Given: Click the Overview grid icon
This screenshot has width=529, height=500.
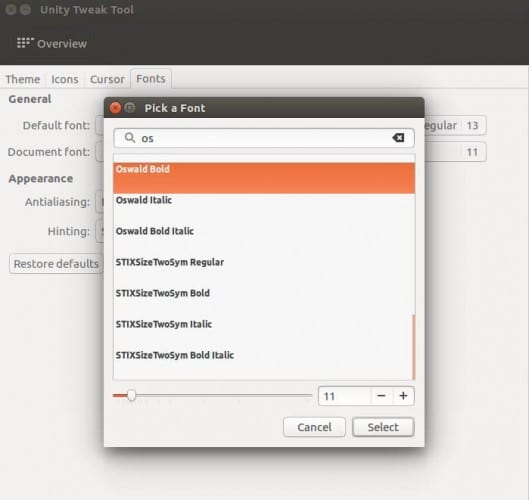Looking at the screenshot, I should (x=25, y=43).
